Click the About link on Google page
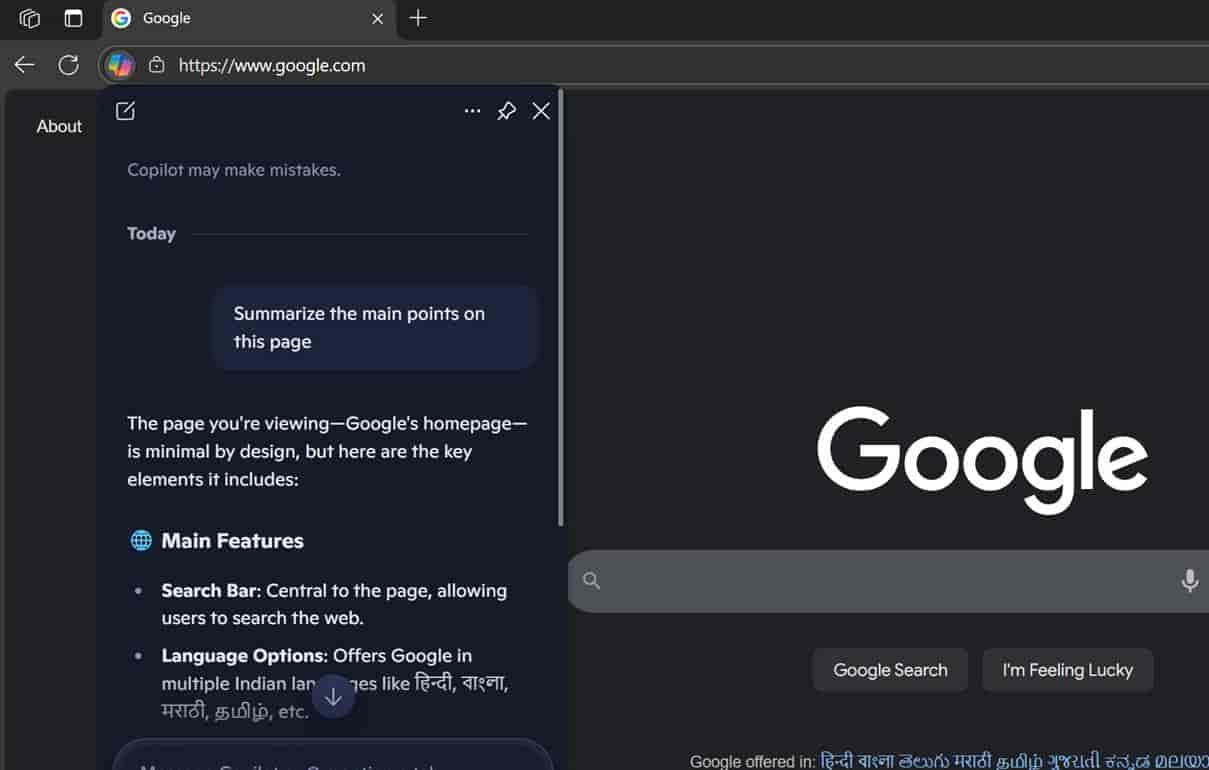1209x770 pixels. [59, 126]
